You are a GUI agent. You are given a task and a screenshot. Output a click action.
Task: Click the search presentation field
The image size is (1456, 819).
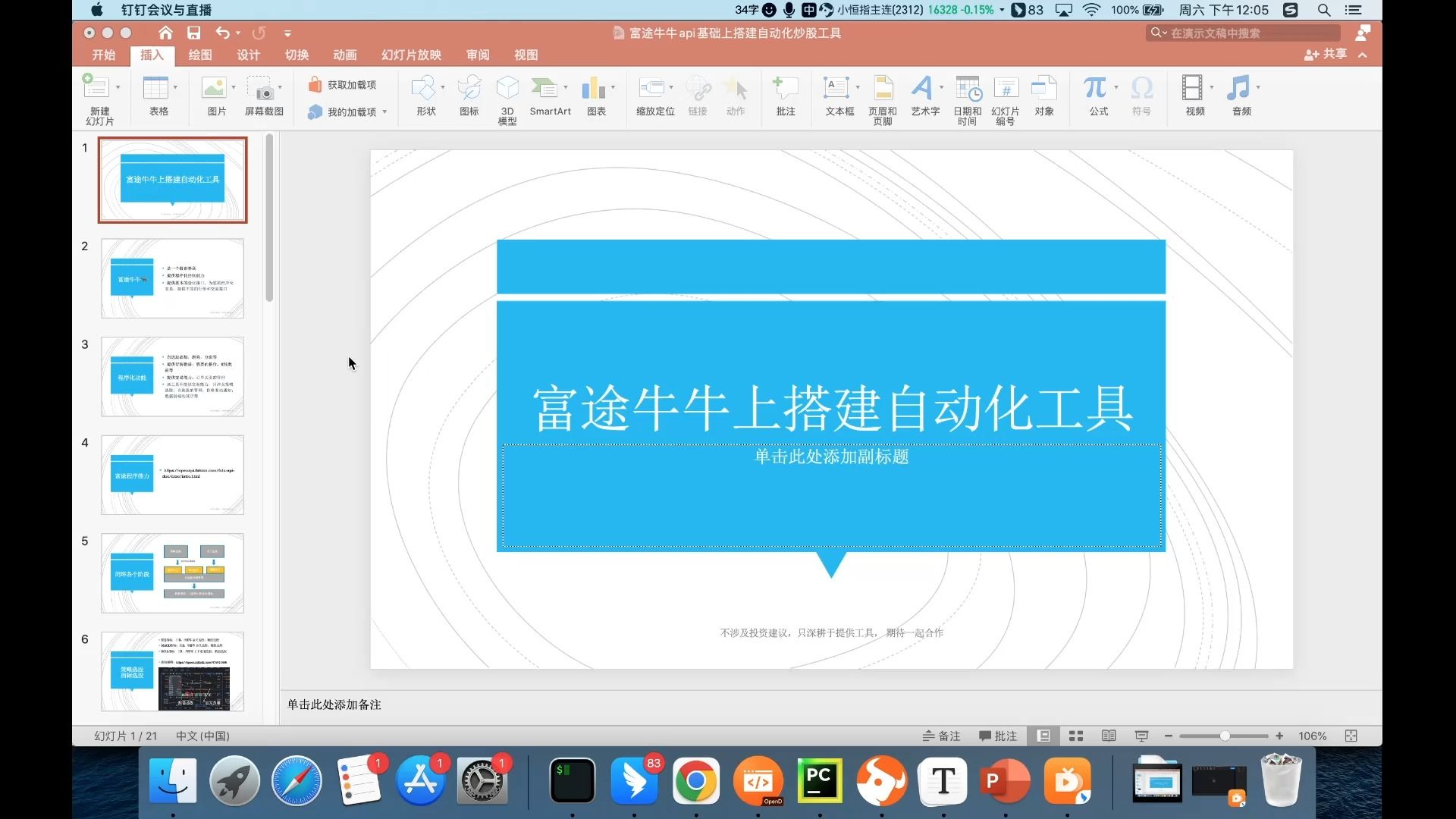click(1244, 33)
